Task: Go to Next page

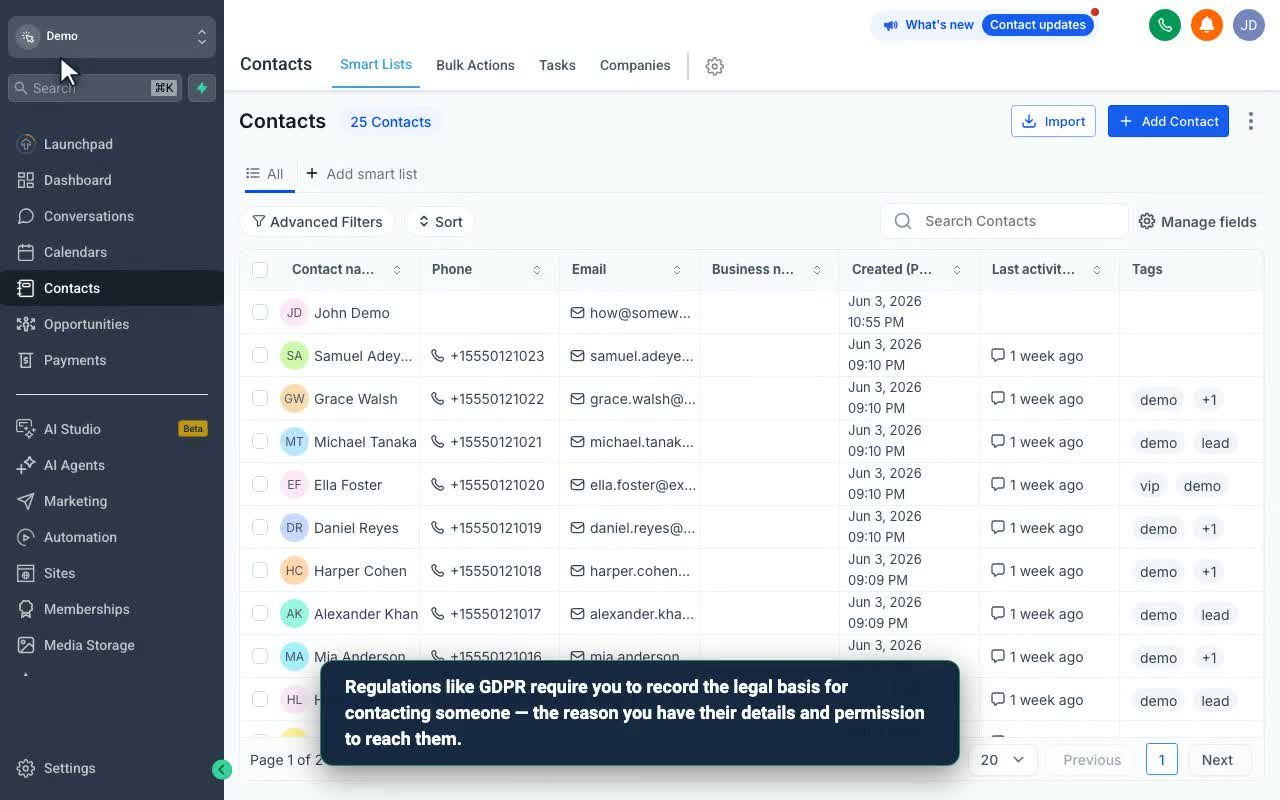Action: [1217, 760]
